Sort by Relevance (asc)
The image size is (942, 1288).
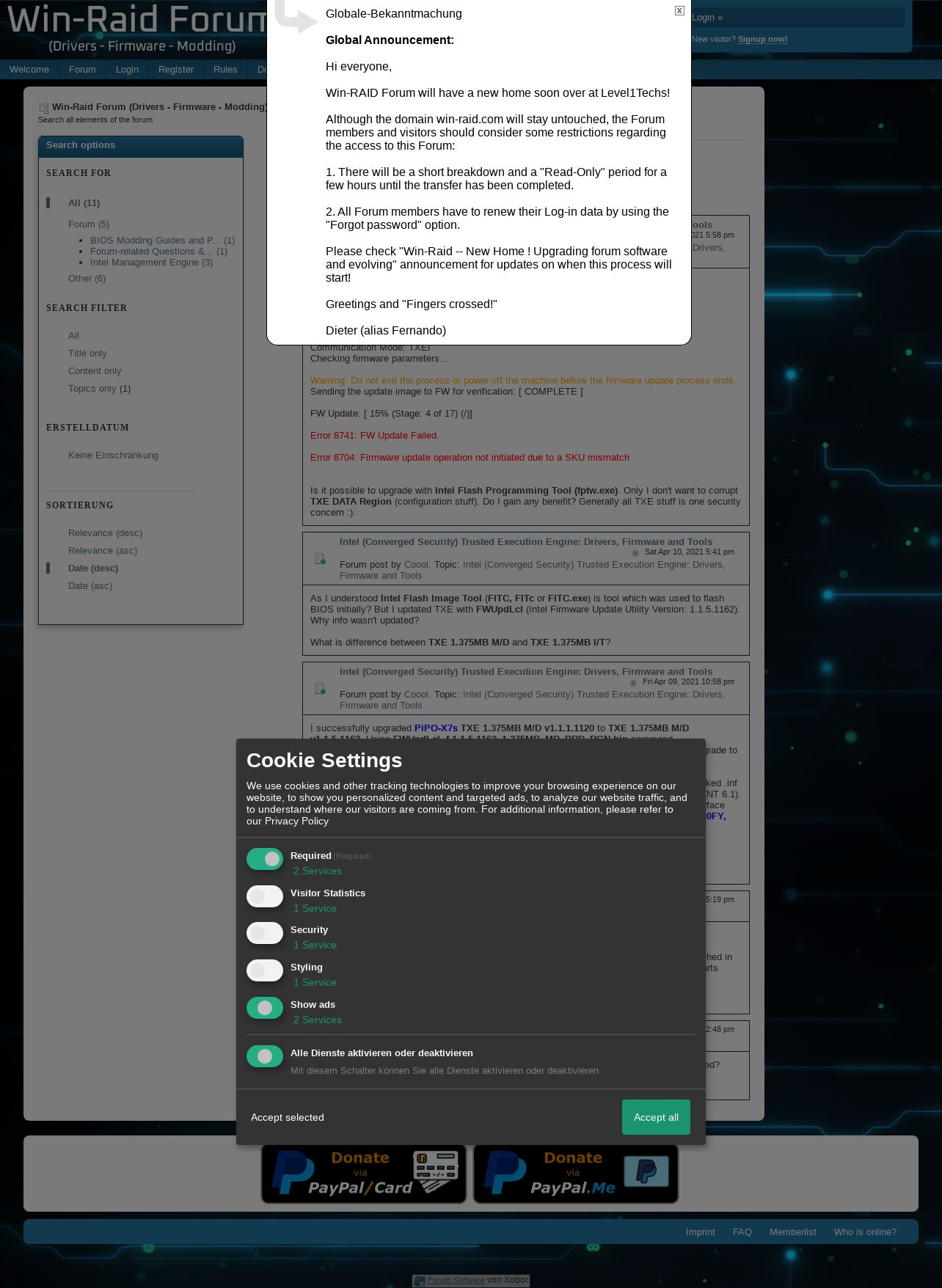(103, 550)
